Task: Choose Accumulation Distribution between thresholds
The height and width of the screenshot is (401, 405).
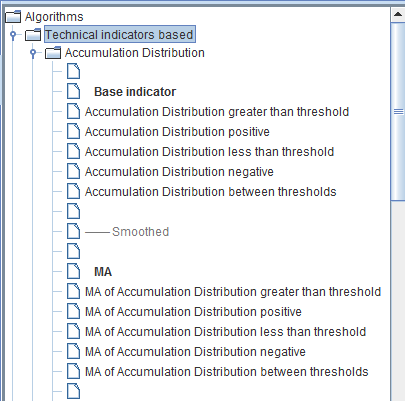Action: (x=211, y=192)
